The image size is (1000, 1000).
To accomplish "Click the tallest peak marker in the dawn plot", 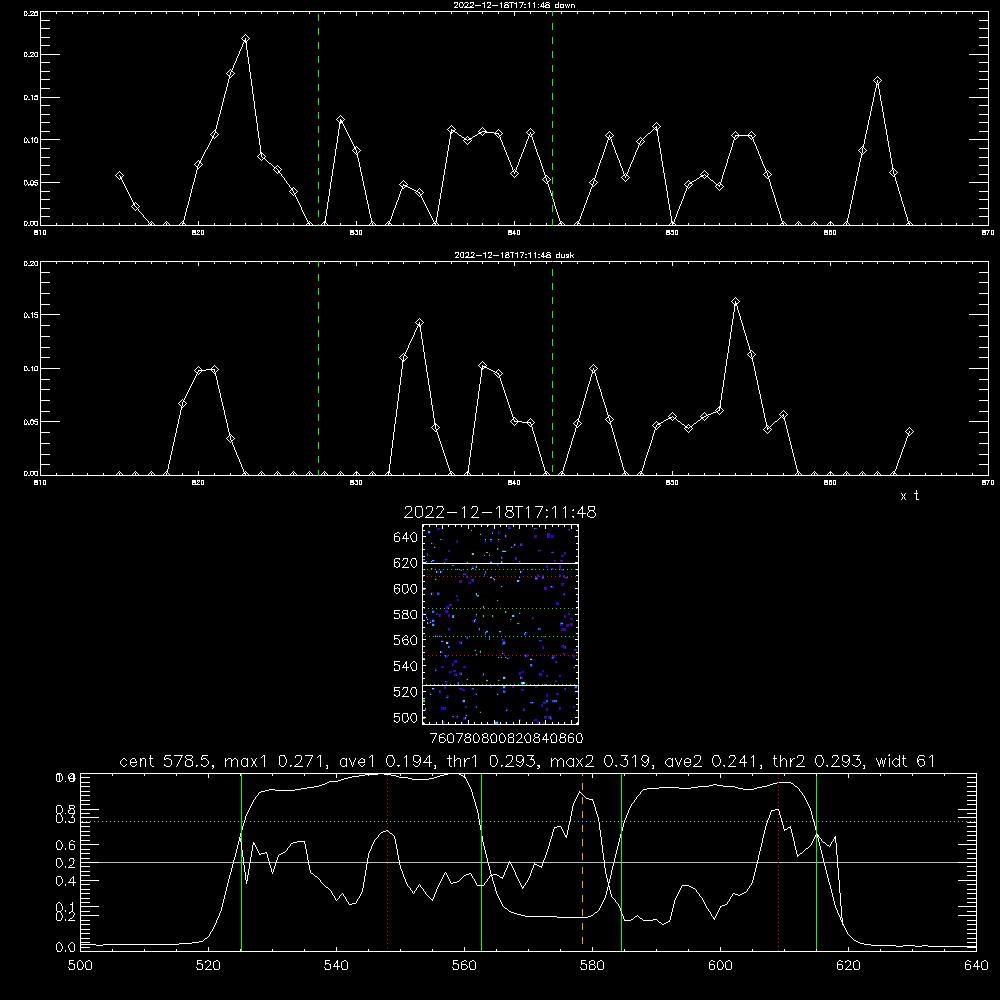I will pos(246,39).
